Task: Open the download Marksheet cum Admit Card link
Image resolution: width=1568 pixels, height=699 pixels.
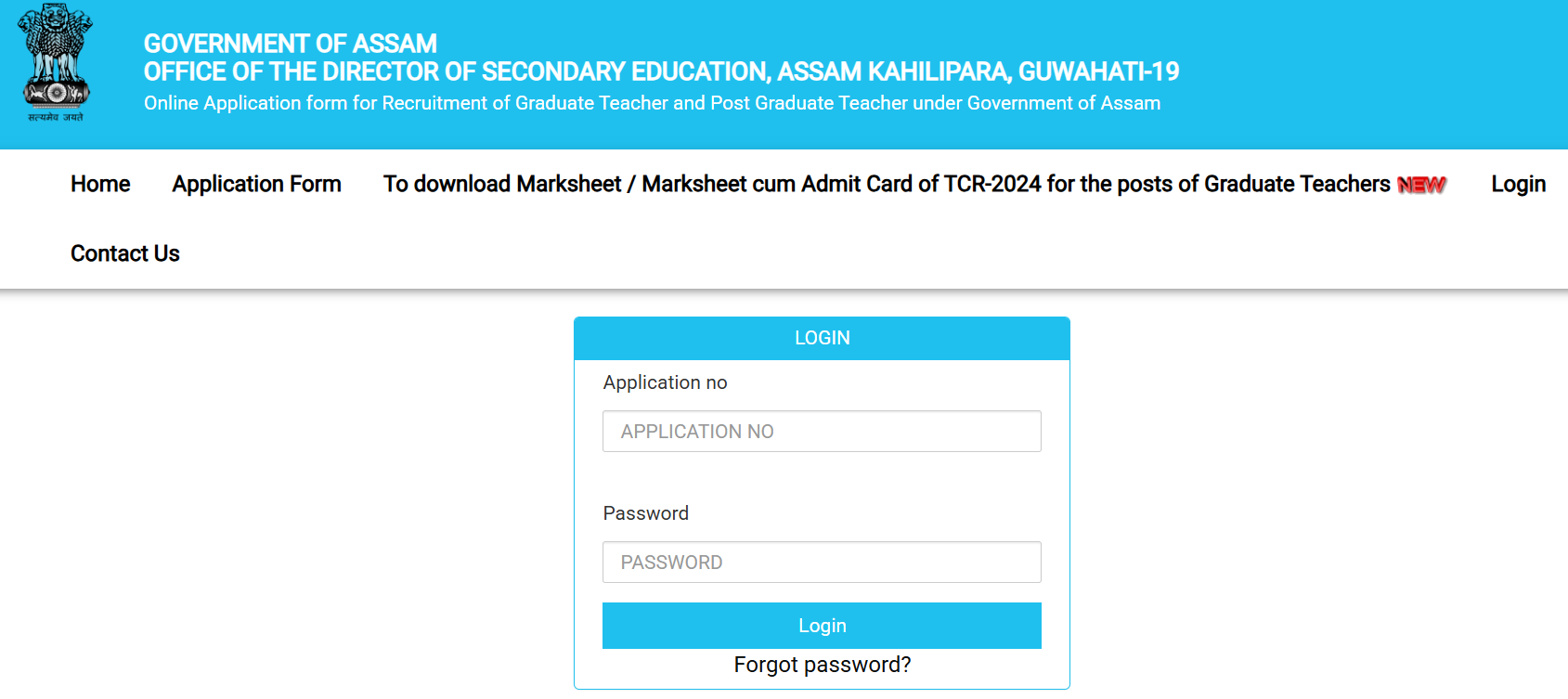Action: 886,184
